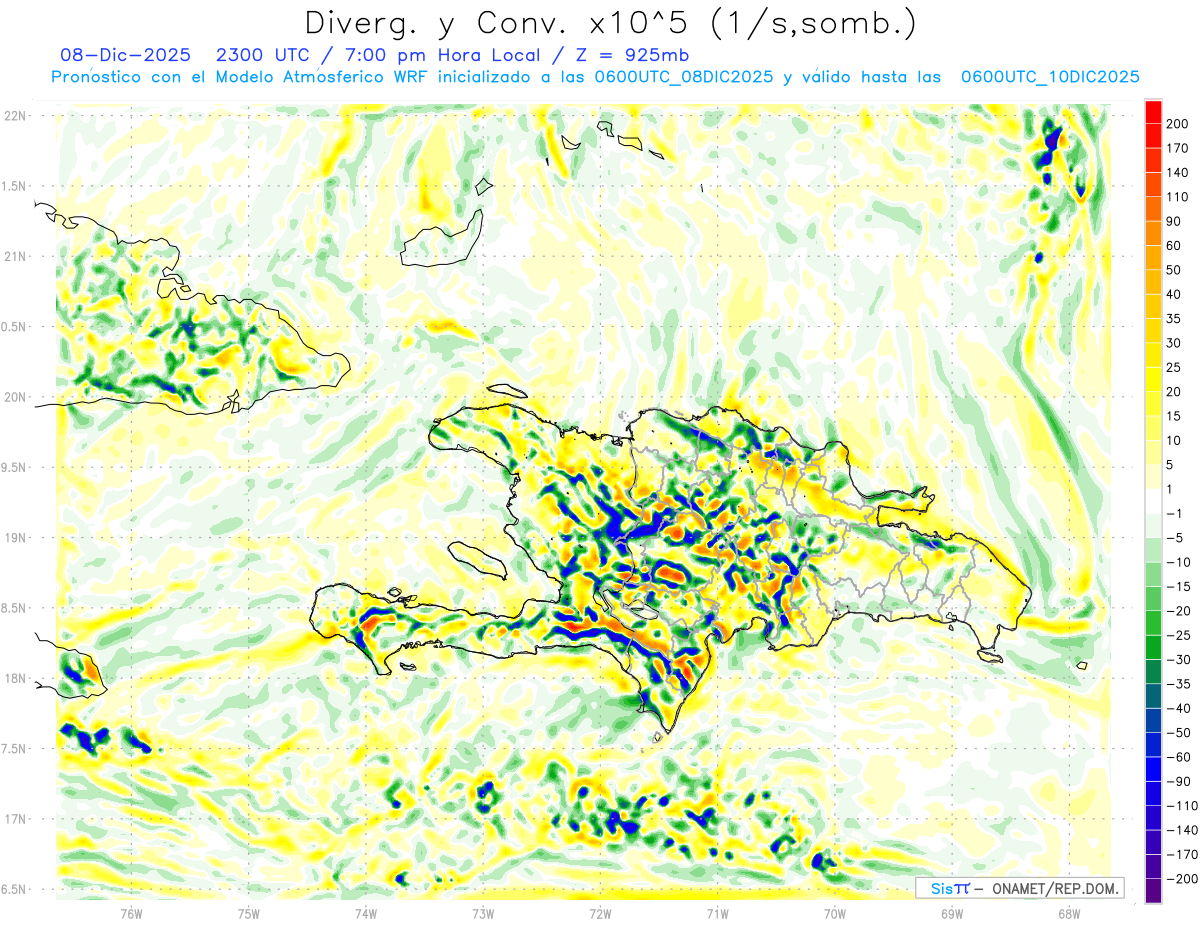1200x927 pixels.
Task: Click the '-1' colorbar value
Action: [x=1175, y=514]
